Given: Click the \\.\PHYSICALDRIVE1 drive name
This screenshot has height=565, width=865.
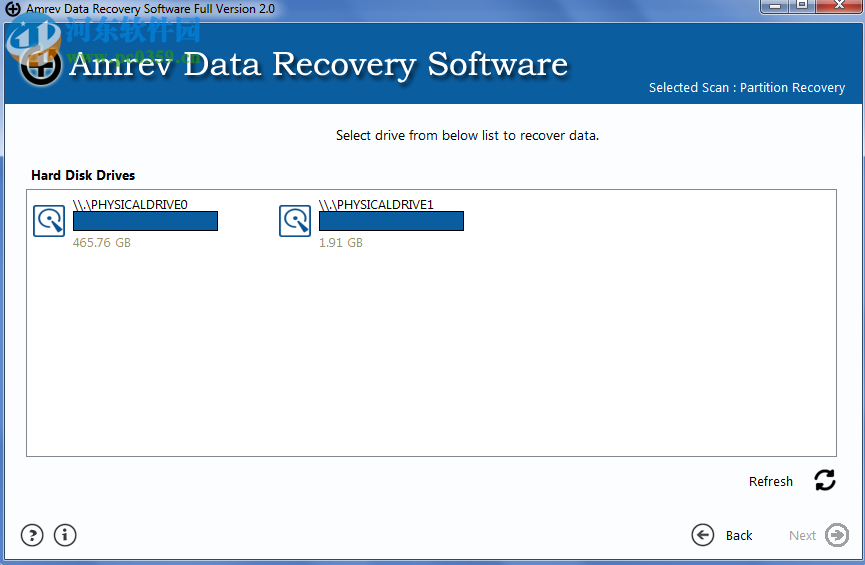Looking at the screenshot, I should (x=376, y=205).
